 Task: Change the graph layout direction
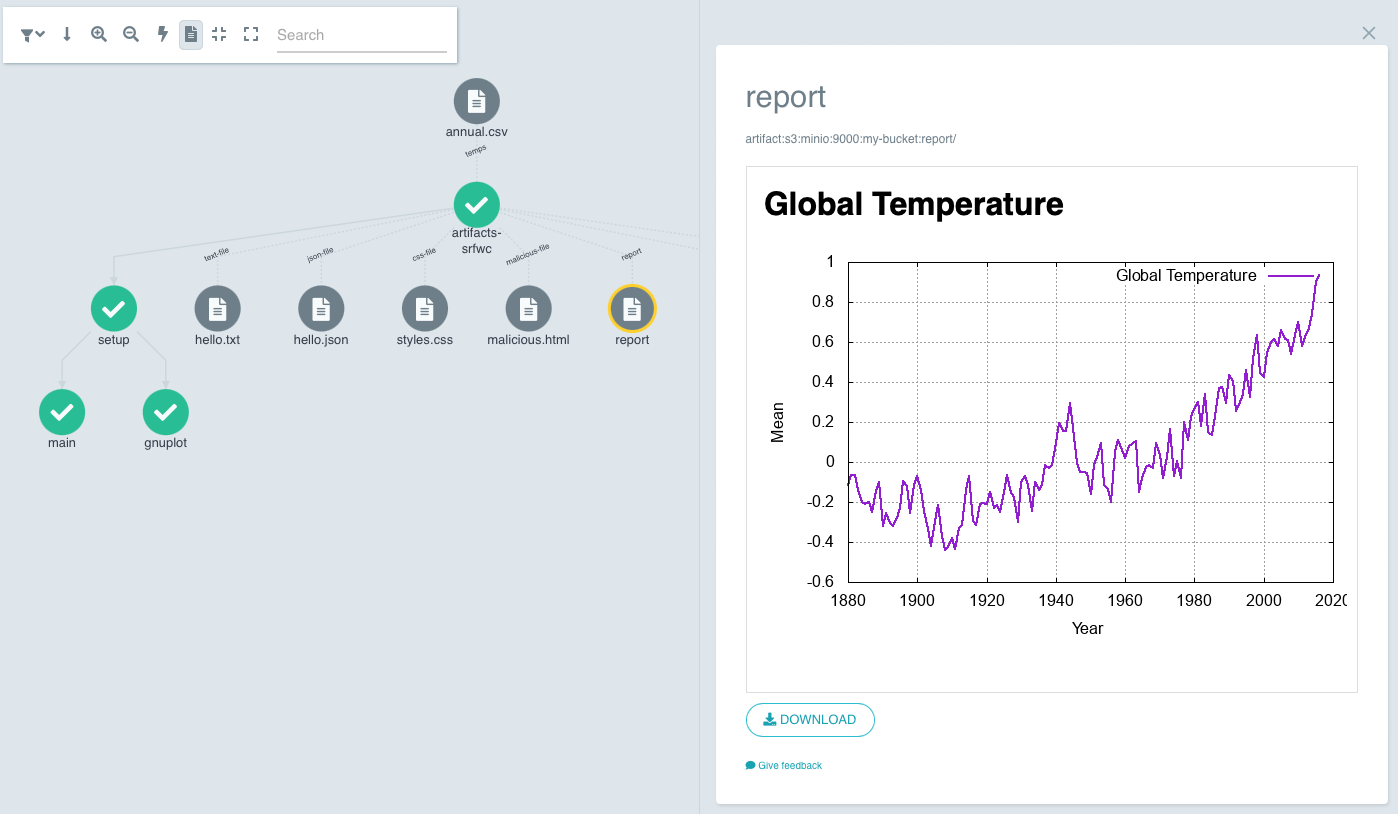(66, 33)
